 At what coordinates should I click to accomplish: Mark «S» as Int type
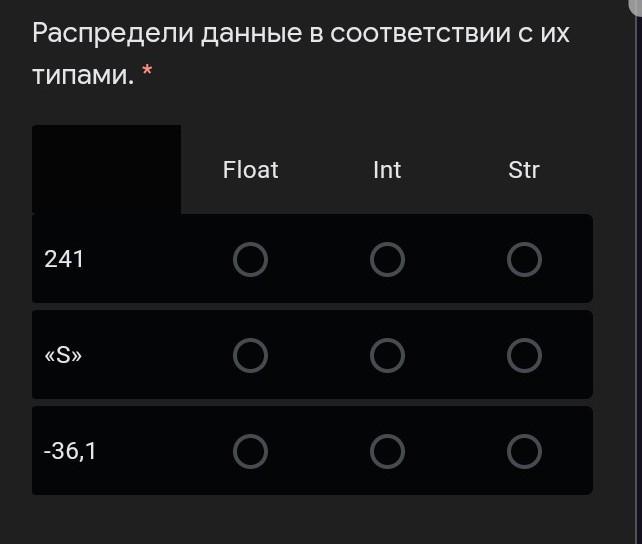pos(387,355)
